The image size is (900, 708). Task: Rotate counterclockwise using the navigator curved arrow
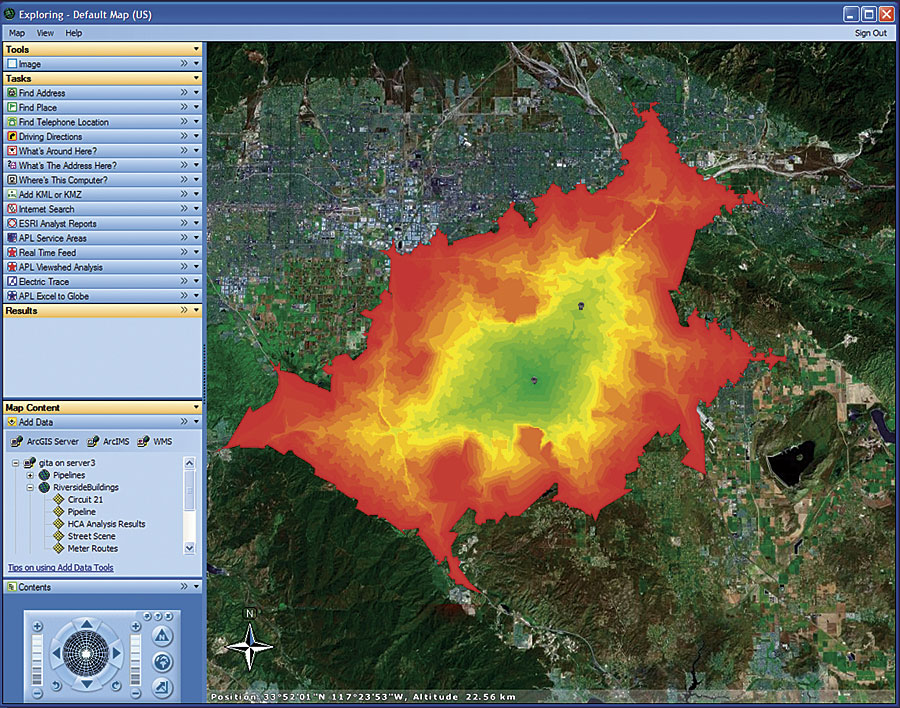[x=56, y=686]
